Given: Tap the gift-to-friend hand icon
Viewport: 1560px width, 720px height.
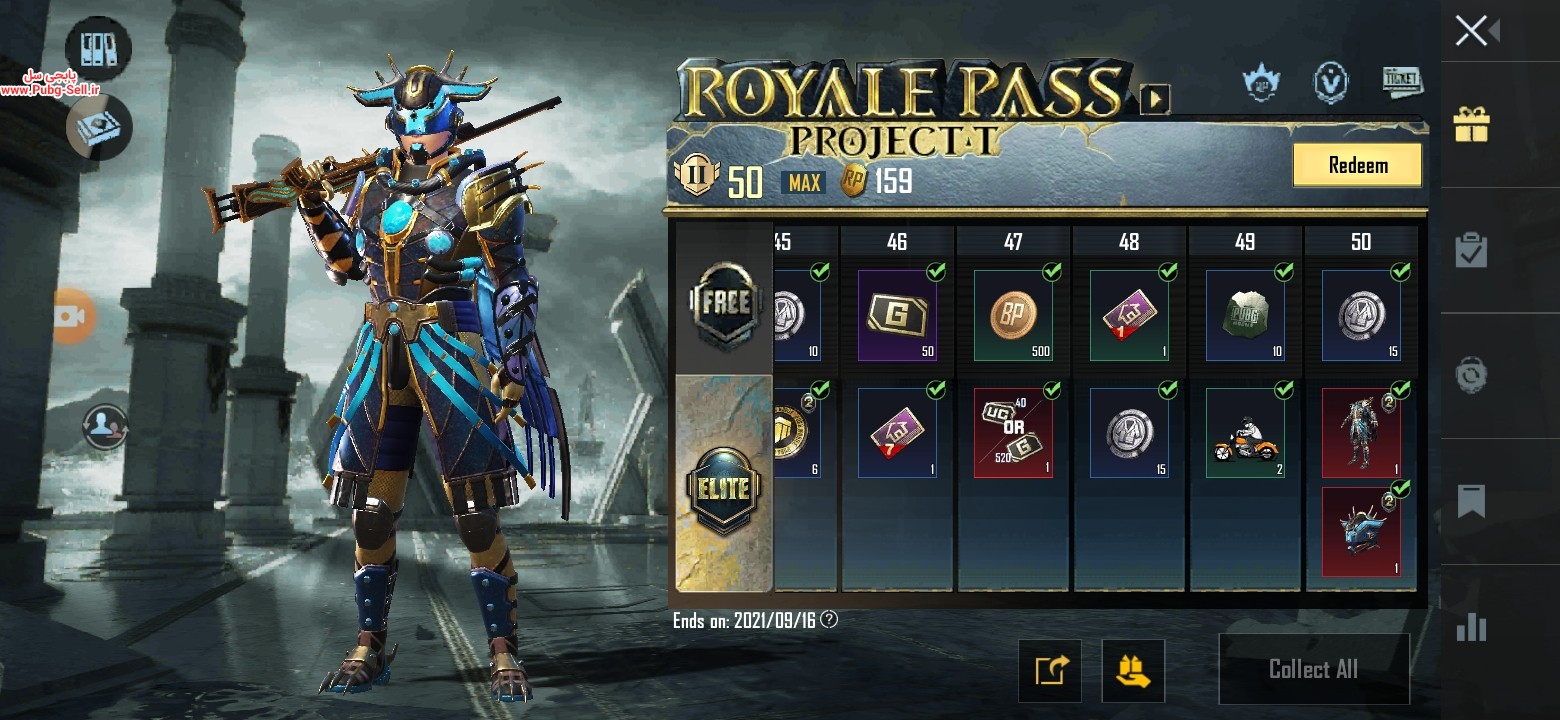Looking at the screenshot, I should (x=1133, y=670).
